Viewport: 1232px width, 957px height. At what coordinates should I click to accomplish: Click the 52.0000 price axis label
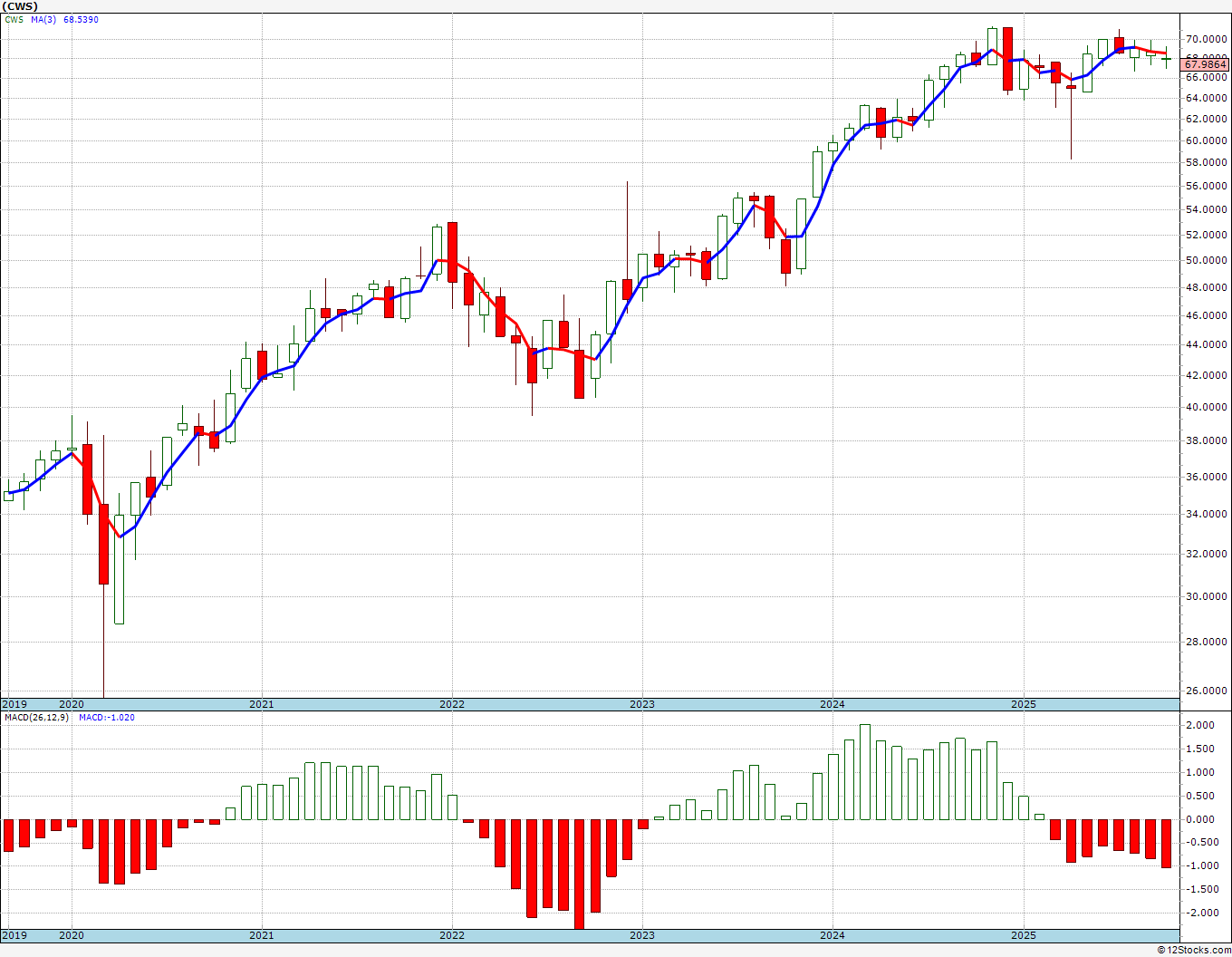[1207, 236]
